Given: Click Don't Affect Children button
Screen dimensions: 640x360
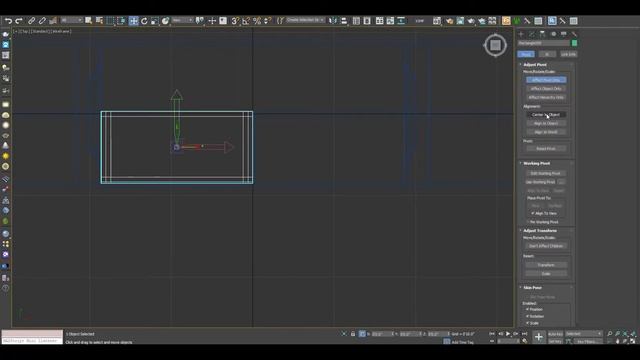Looking at the screenshot, I should tap(546, 246).
